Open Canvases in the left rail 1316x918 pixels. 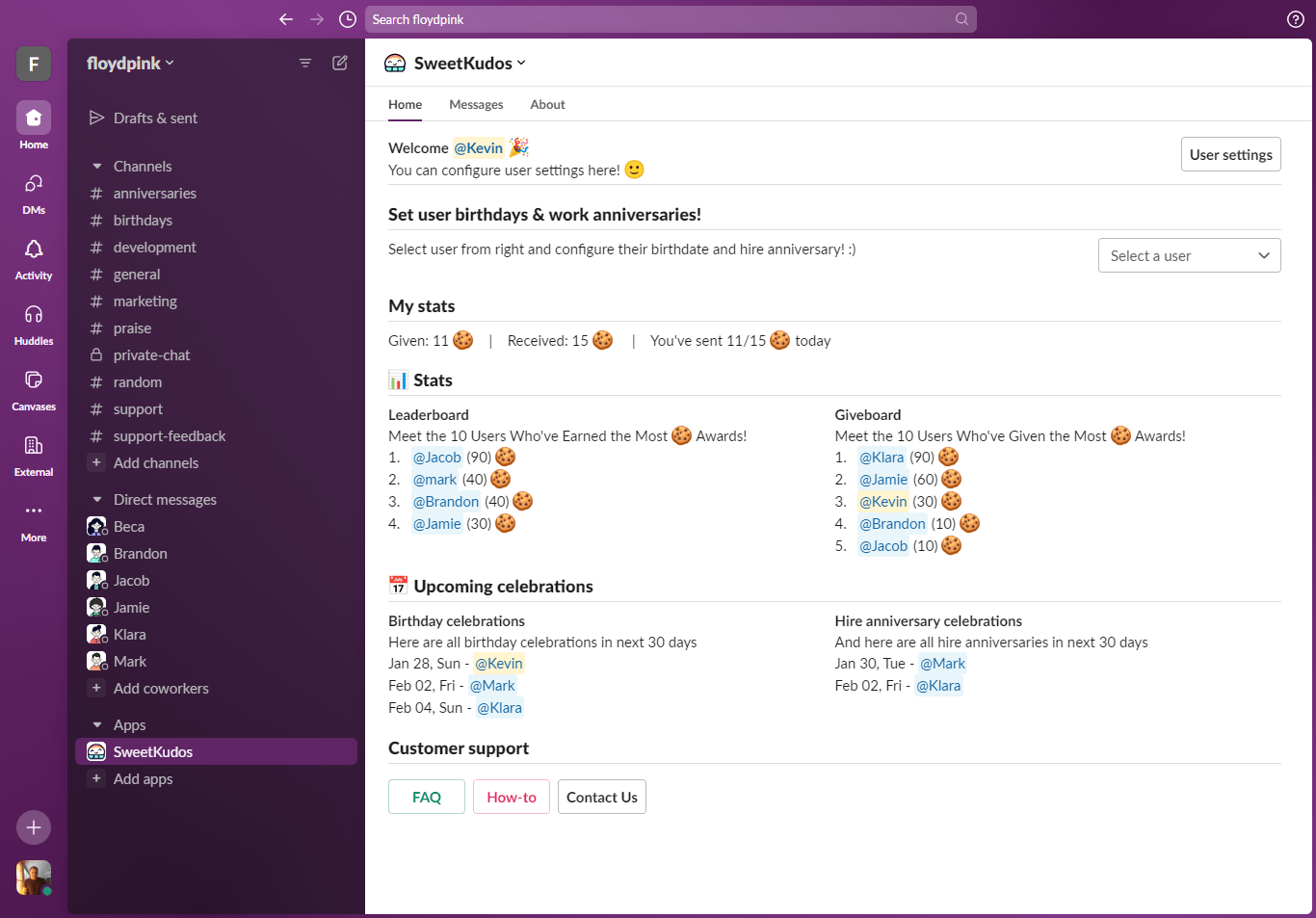pos(34,381)
